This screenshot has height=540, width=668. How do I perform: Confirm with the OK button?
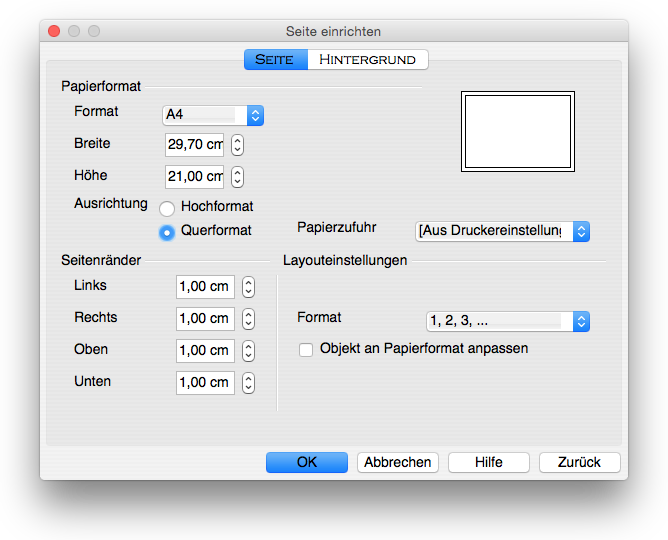(307, 462)
